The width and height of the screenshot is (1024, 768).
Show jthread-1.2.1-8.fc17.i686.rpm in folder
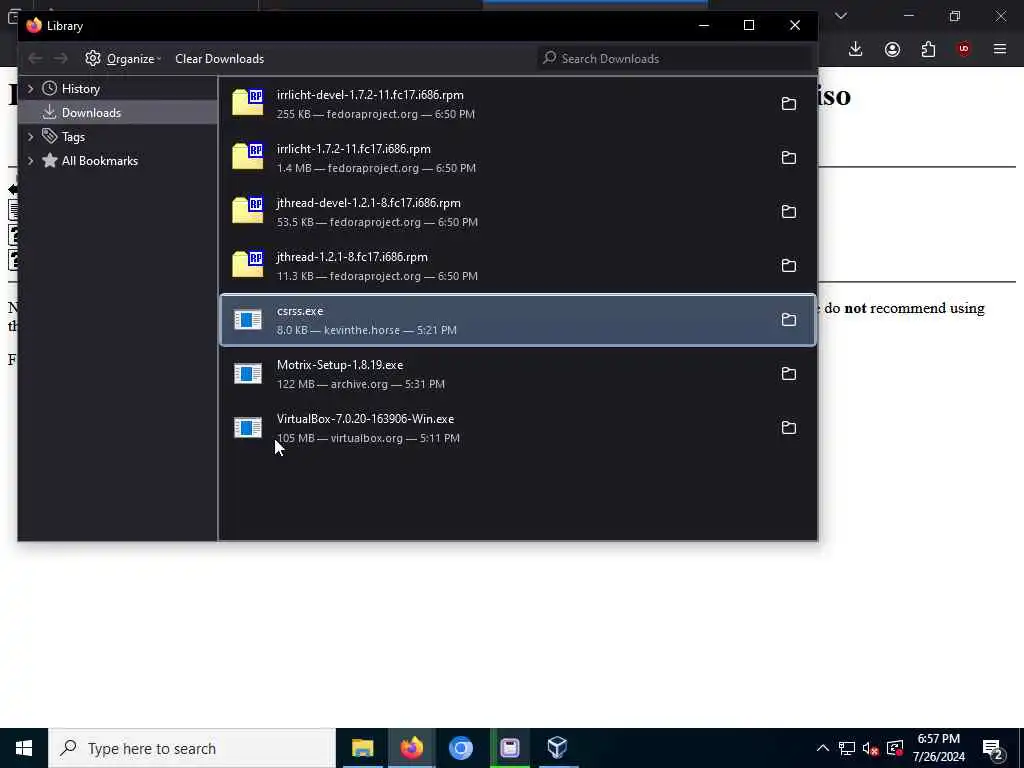[x=788, y=266]
